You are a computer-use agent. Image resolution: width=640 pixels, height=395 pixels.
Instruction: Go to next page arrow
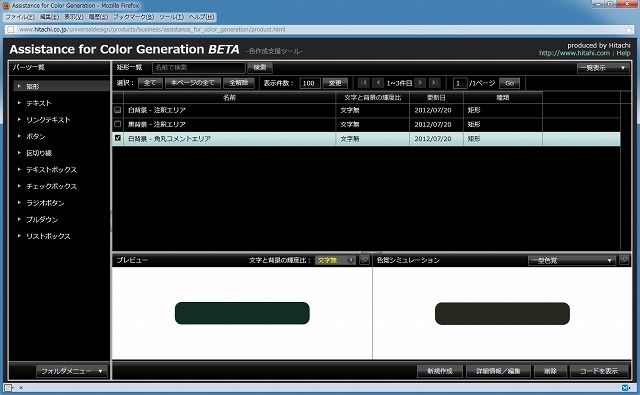pos(420,83)
